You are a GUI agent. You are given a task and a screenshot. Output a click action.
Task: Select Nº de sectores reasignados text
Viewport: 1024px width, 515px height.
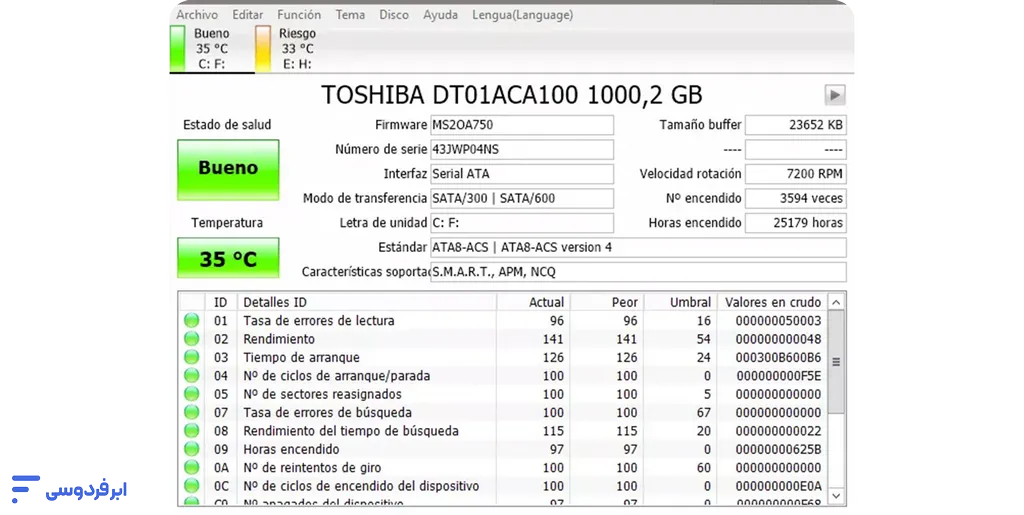322,394
